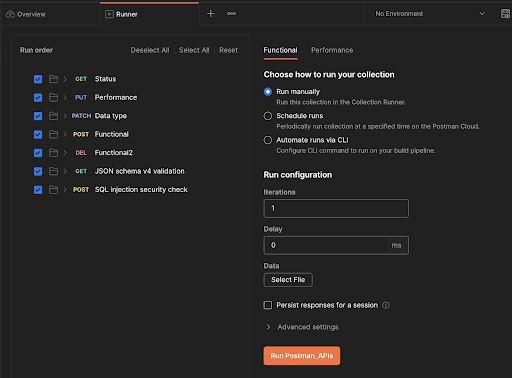Viewport: 512px width, 378px height.
Task: Select the Schedule runs radio option
Action: coord(268,116)
